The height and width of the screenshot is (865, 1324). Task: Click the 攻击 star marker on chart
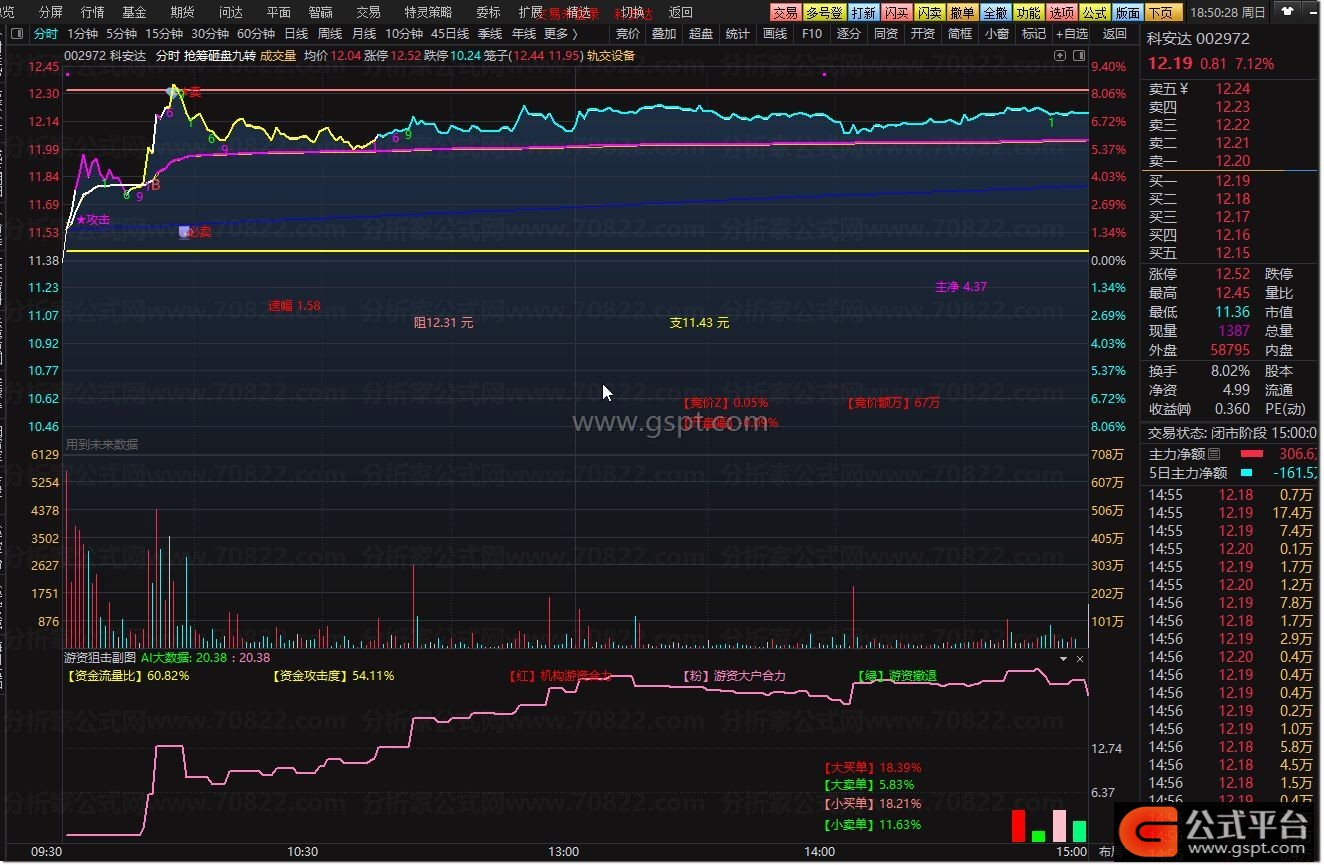coord(93,220)
